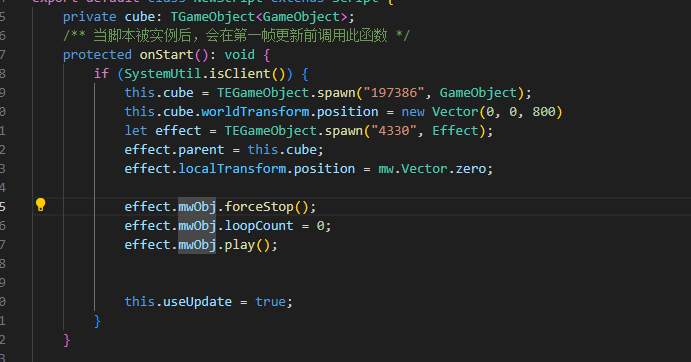
Task: Click the onStart function name
Action: 167,55
